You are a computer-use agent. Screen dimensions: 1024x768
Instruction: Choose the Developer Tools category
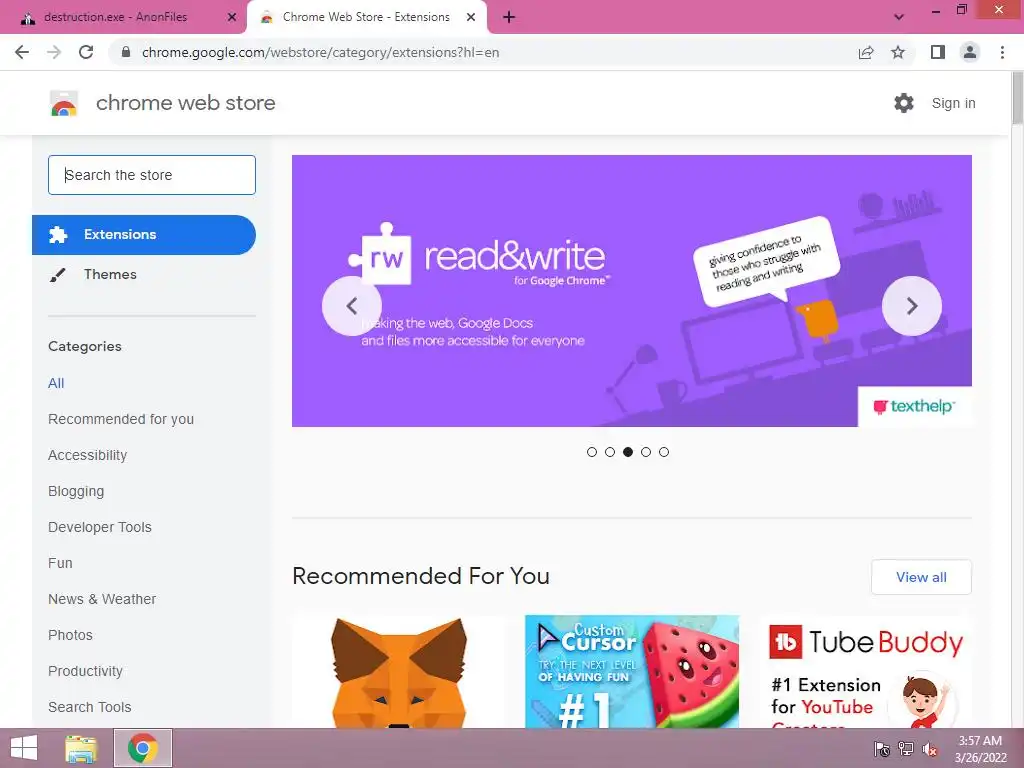pyautogui.click(x=100, y=527)
